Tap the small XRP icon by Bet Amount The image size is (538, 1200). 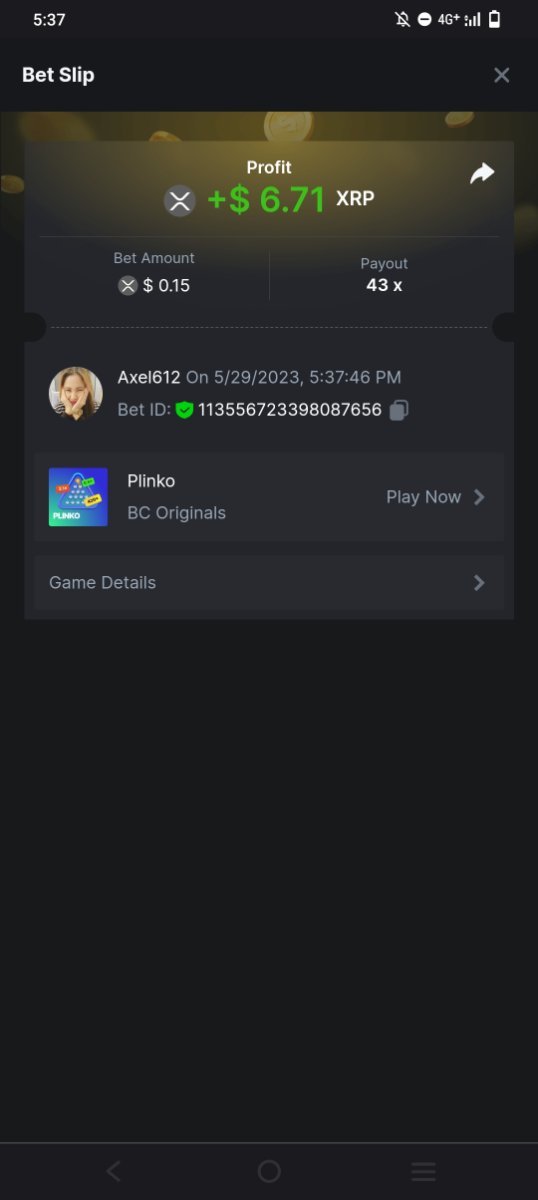[128, 286]
